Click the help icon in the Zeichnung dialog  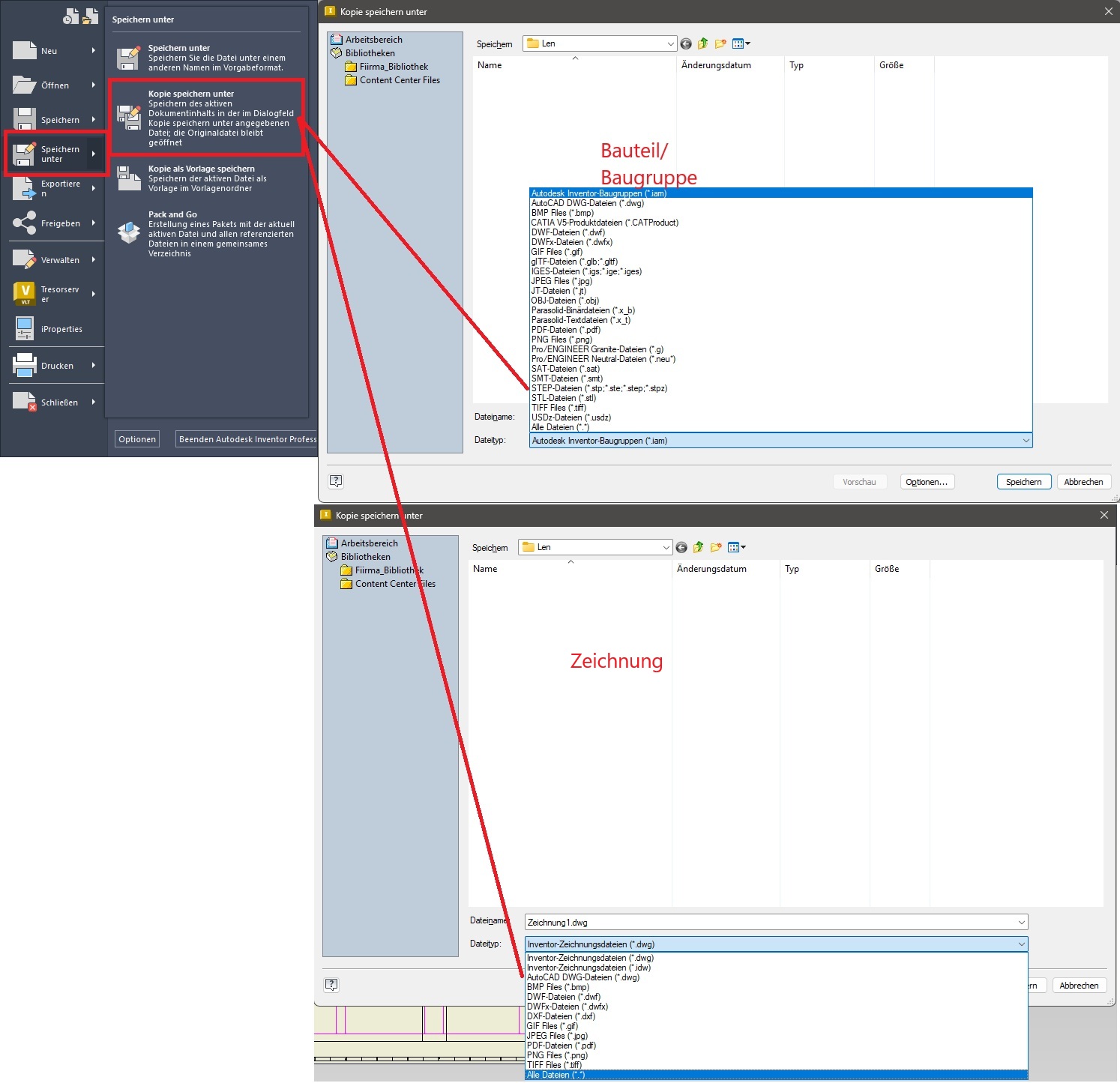point(332,985)
